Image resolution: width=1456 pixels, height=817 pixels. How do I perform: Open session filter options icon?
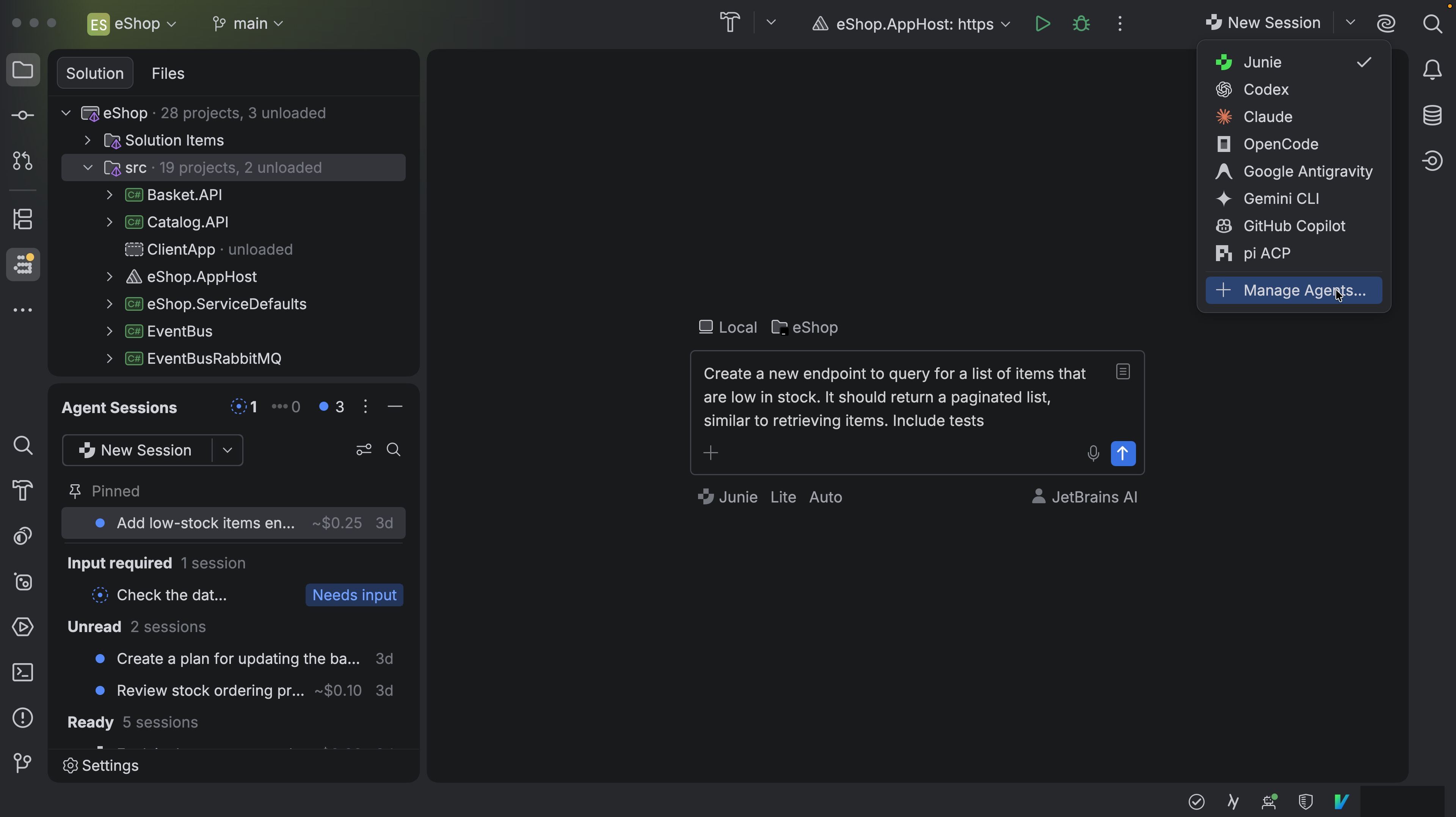click(364, 450)
